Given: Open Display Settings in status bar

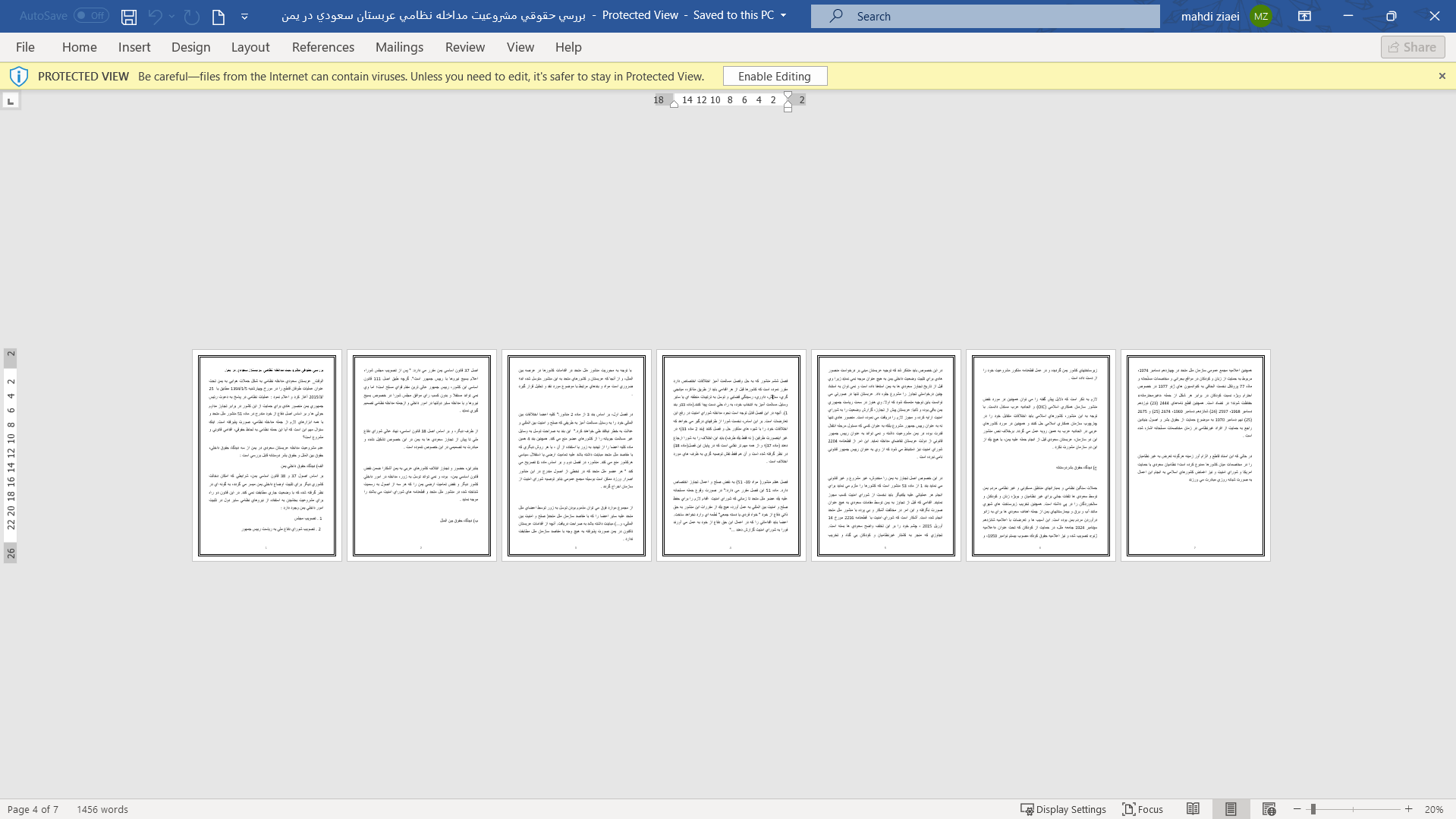Looking at the screenshot, I should tap(1063, 809).
